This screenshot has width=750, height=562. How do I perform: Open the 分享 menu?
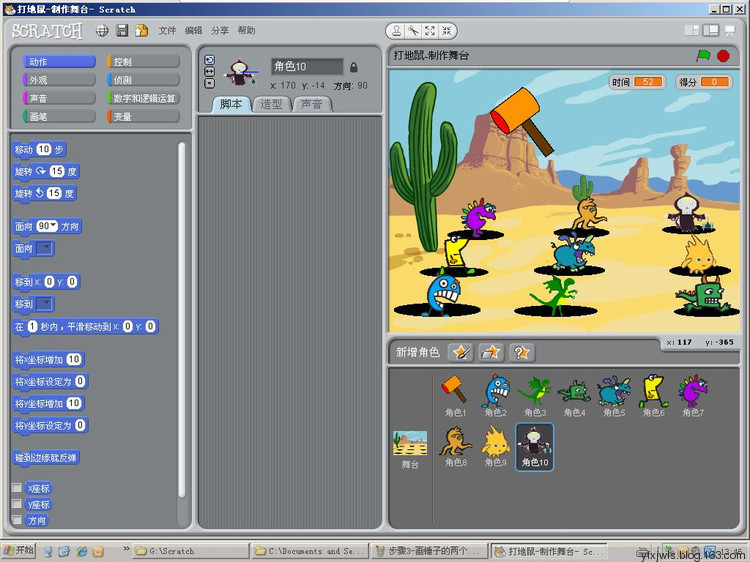[x=220, y=31]
